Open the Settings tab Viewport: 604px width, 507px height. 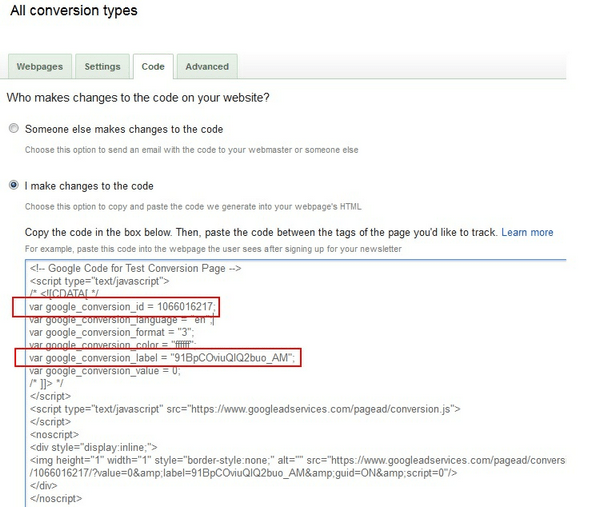(102, 67)
